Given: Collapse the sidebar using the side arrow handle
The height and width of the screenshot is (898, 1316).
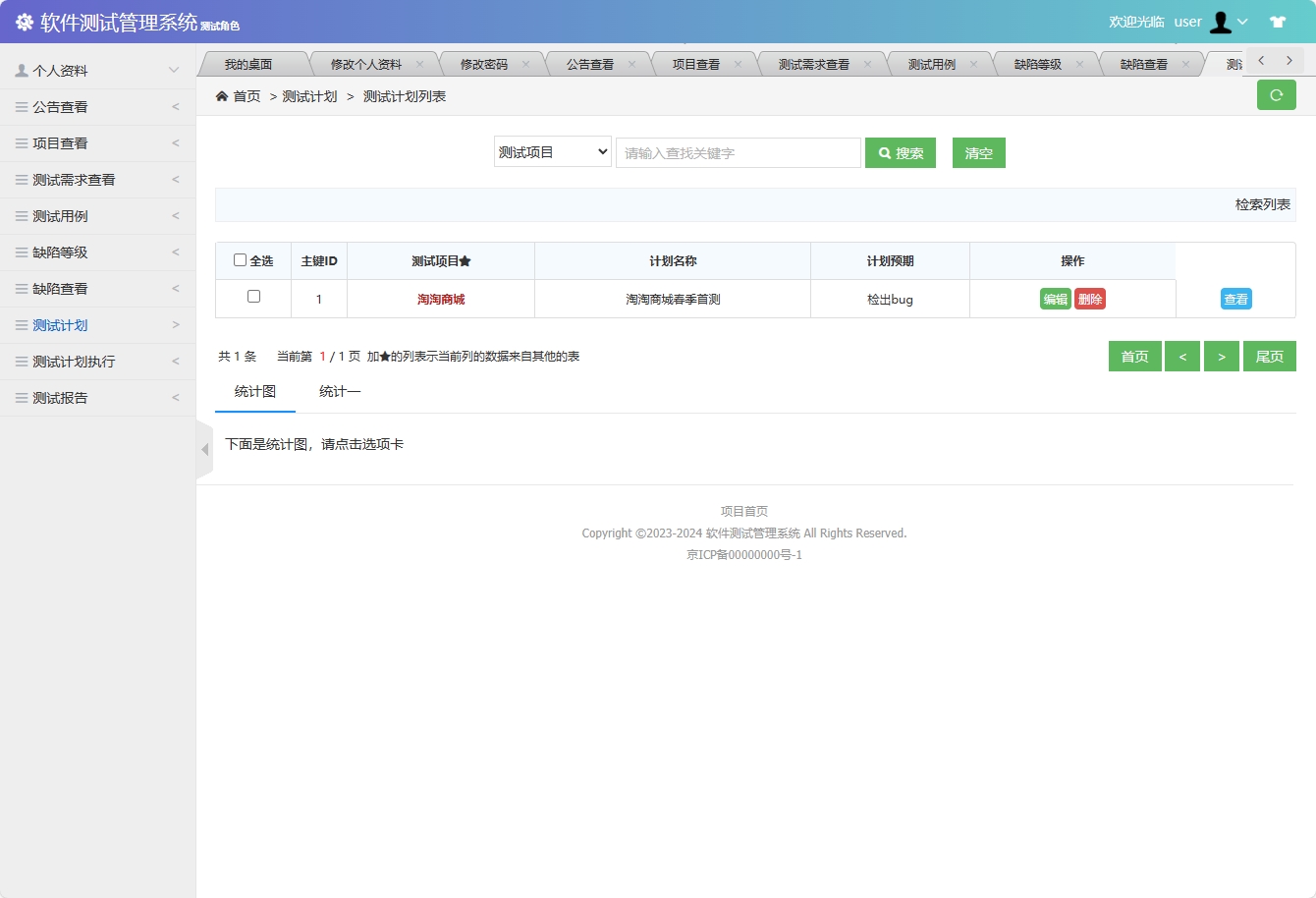Looking at the screenshot, I should pyautogui.click(x=204, y=449).
